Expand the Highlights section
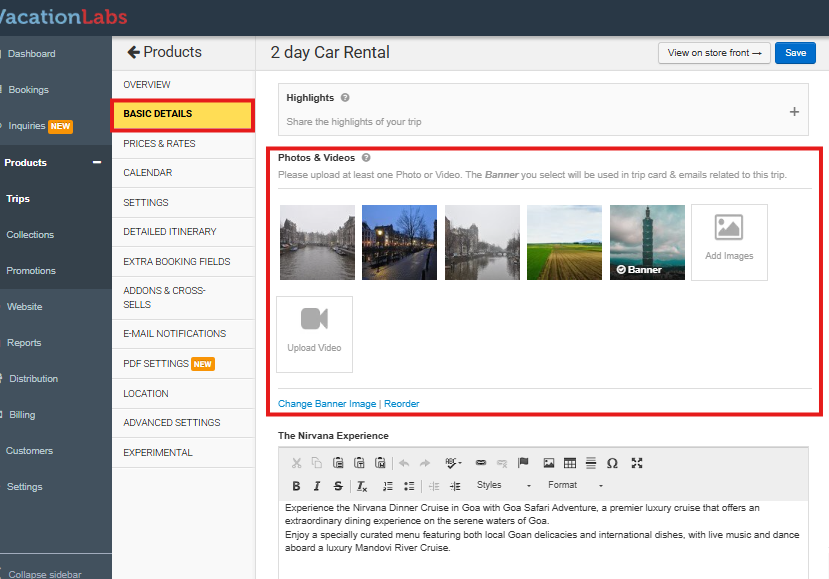 click(x=794, y=112)
